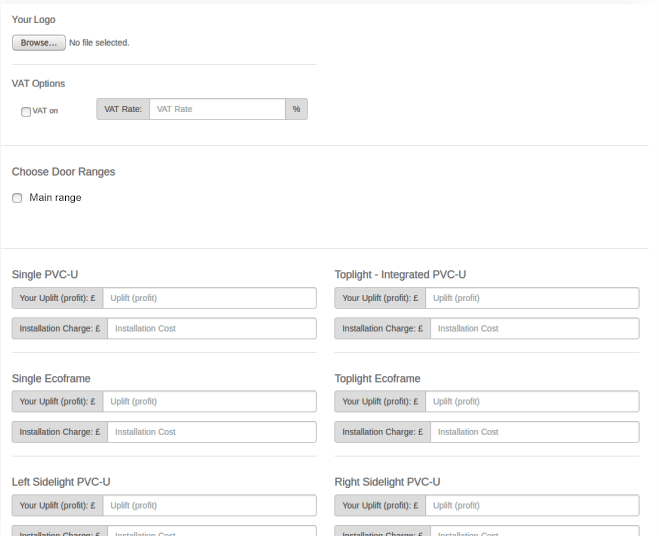Click the Main range label text
This screenshot has height=536, width=659.
[x=55, y=198]
